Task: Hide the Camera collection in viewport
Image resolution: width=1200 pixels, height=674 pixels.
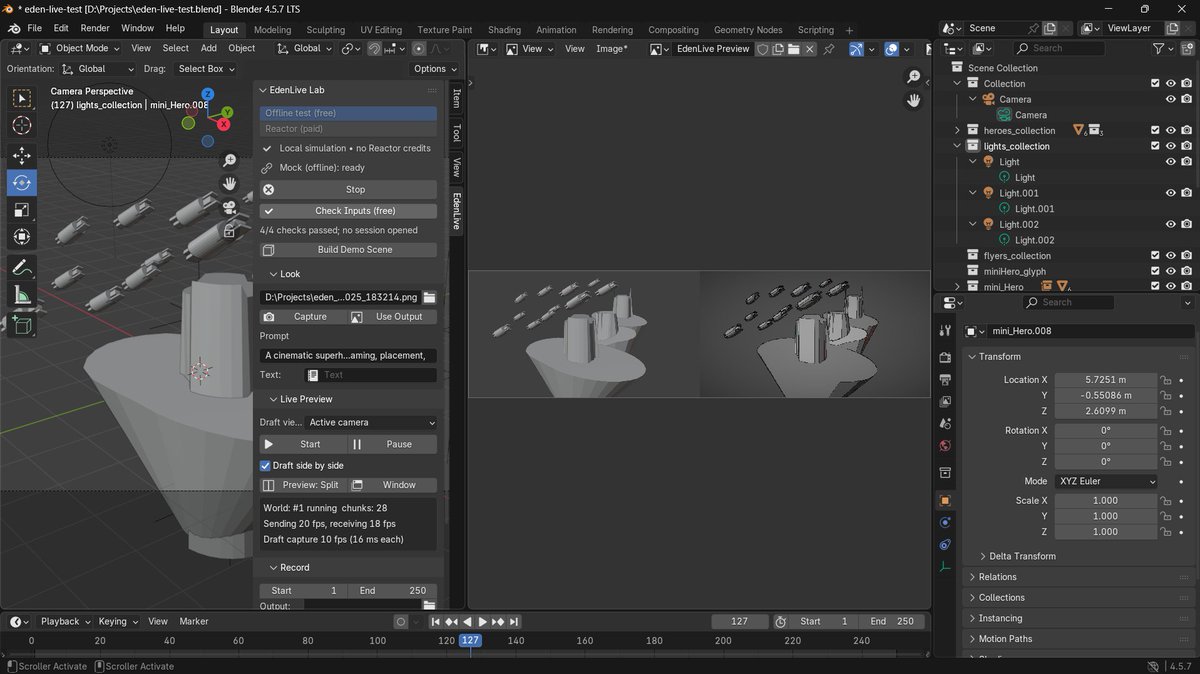Action: pyautogui.click(x=1170, y=99)
